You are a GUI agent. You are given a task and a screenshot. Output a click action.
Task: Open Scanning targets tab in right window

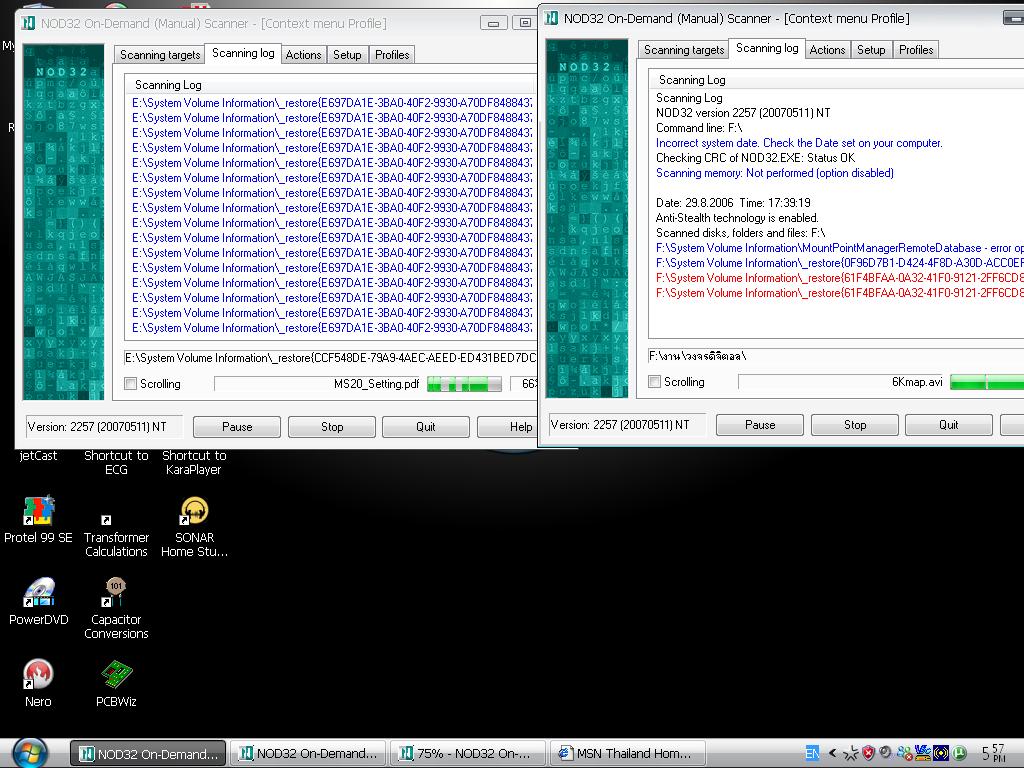coord(684,50)
